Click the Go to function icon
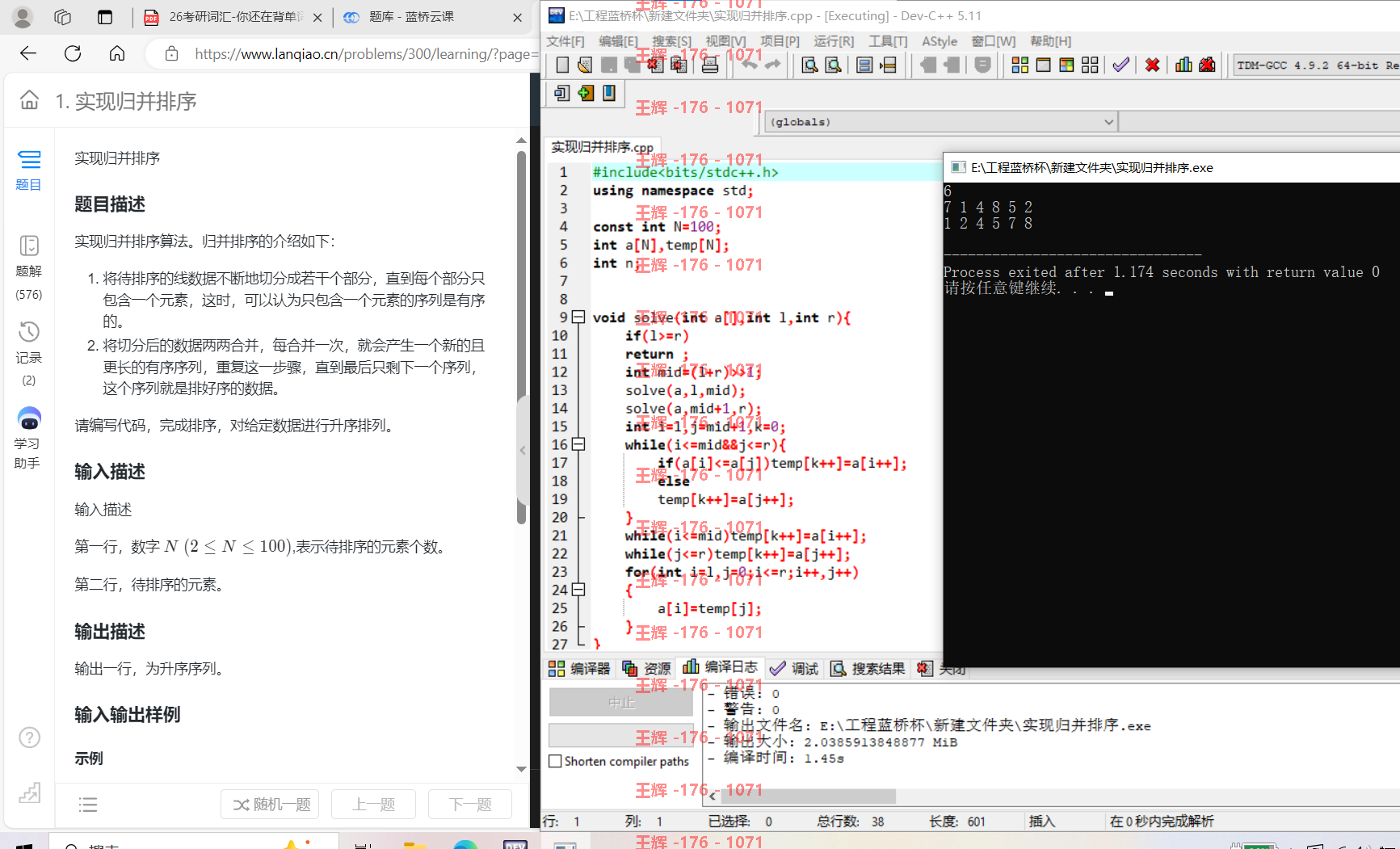1400x849 pixels. click(864, 65)
